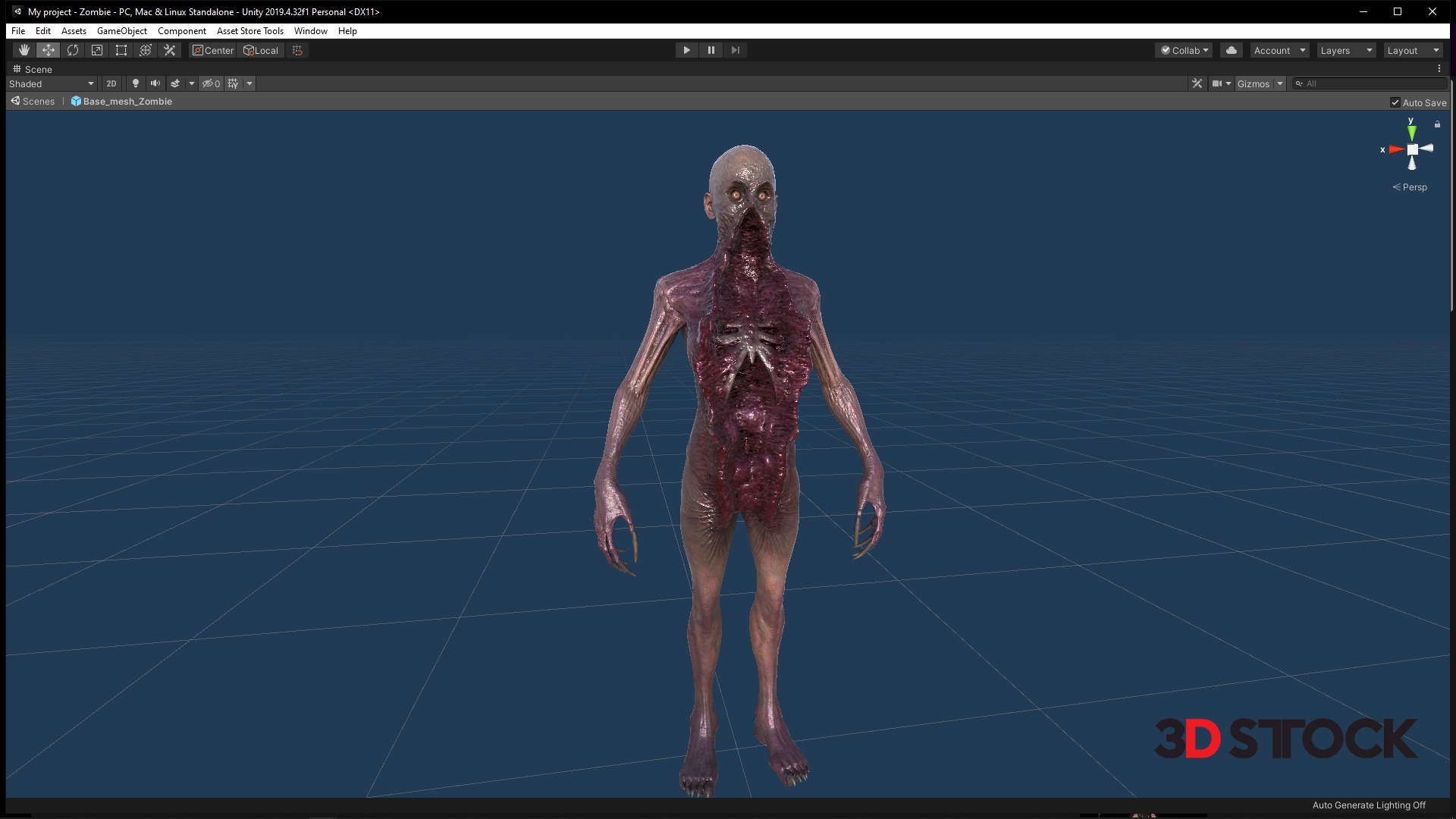This screenshot has width=1456, height=819.
Task: Choose the combined Transform tool
Action: 146,50
